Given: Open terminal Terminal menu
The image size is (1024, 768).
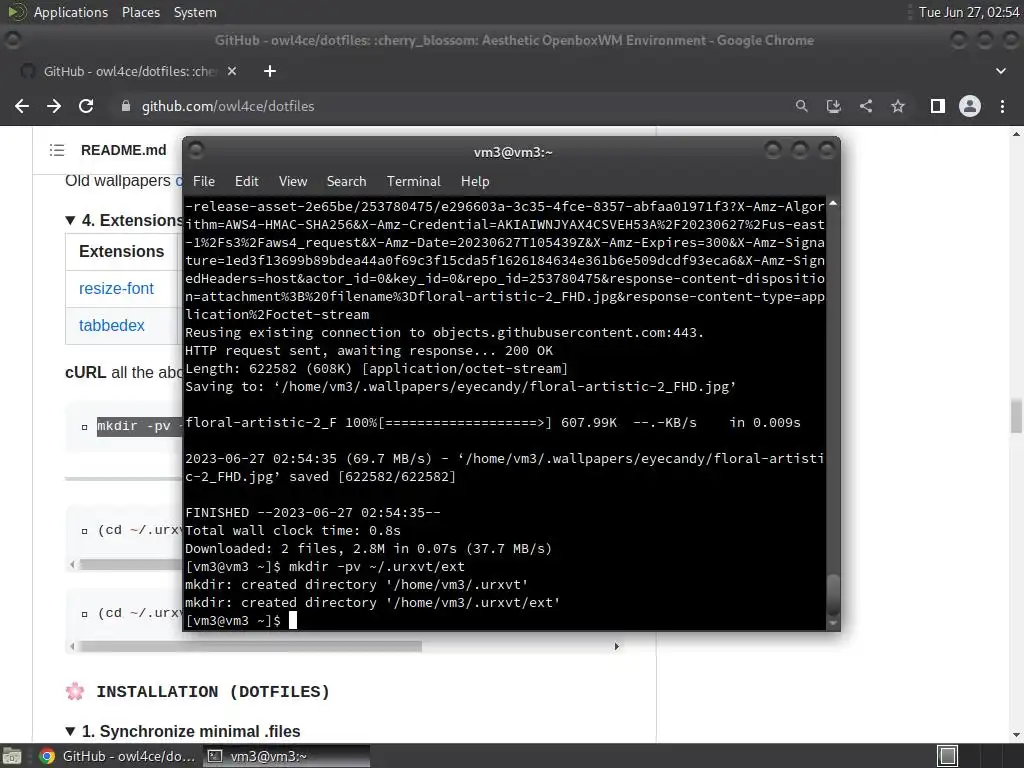Looking at the screenshot, I should [x=413, y=182].
